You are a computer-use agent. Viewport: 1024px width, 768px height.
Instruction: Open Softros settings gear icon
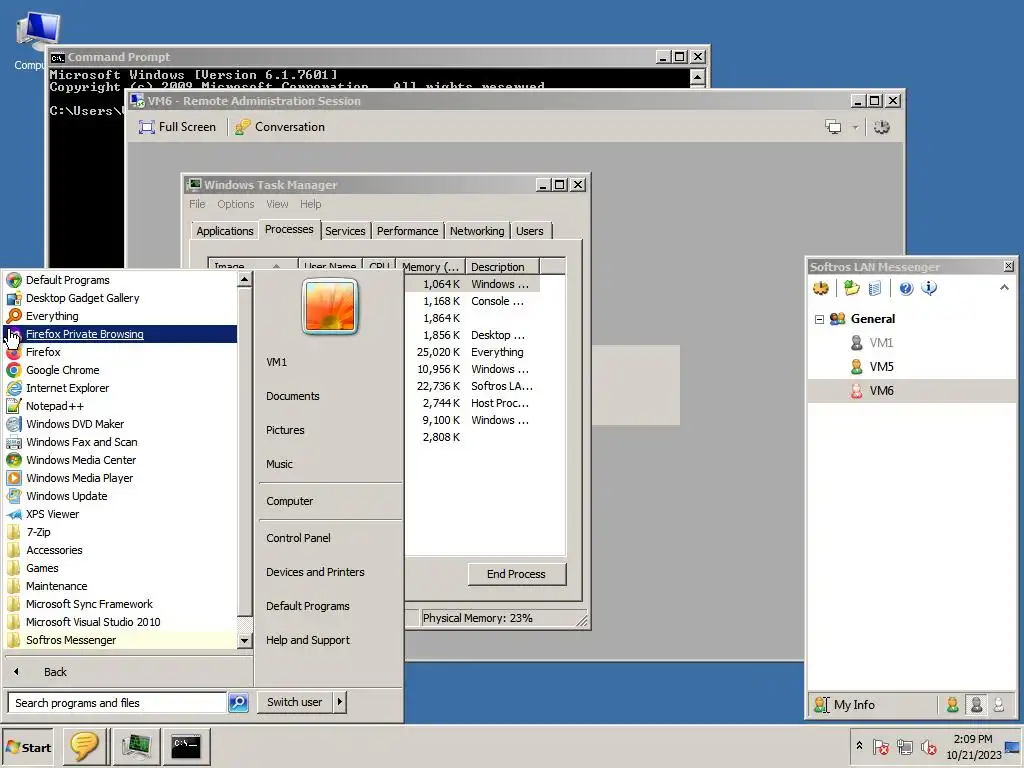coord(821,288)
